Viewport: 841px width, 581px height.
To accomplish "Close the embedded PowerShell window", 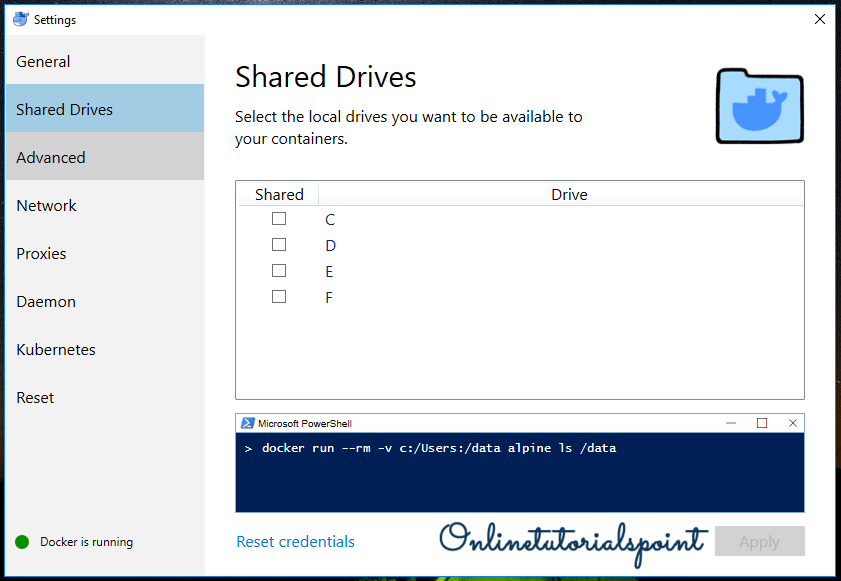I will coord(792,423).
